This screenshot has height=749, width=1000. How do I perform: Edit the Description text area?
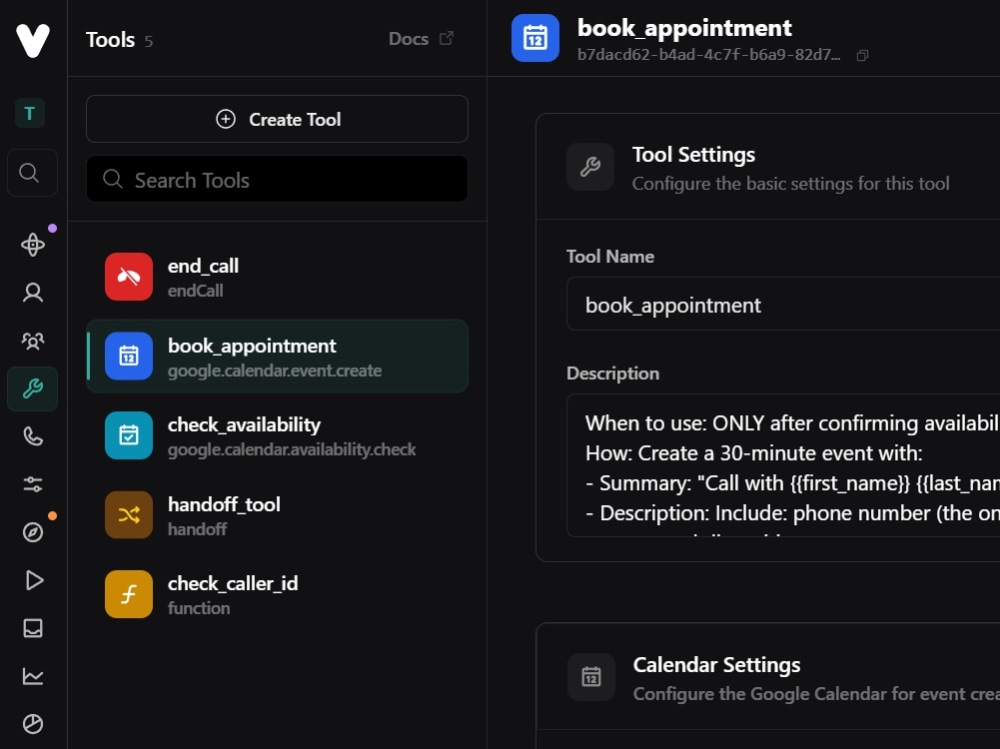[783, 466]
